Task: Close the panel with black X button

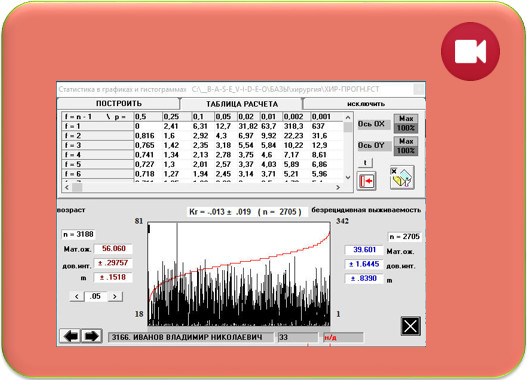Action: point(410,326)
